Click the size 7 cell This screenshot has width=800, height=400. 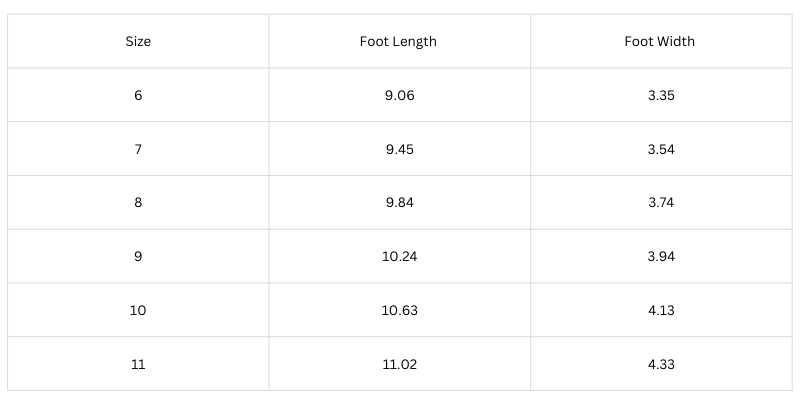pos(138,150)
